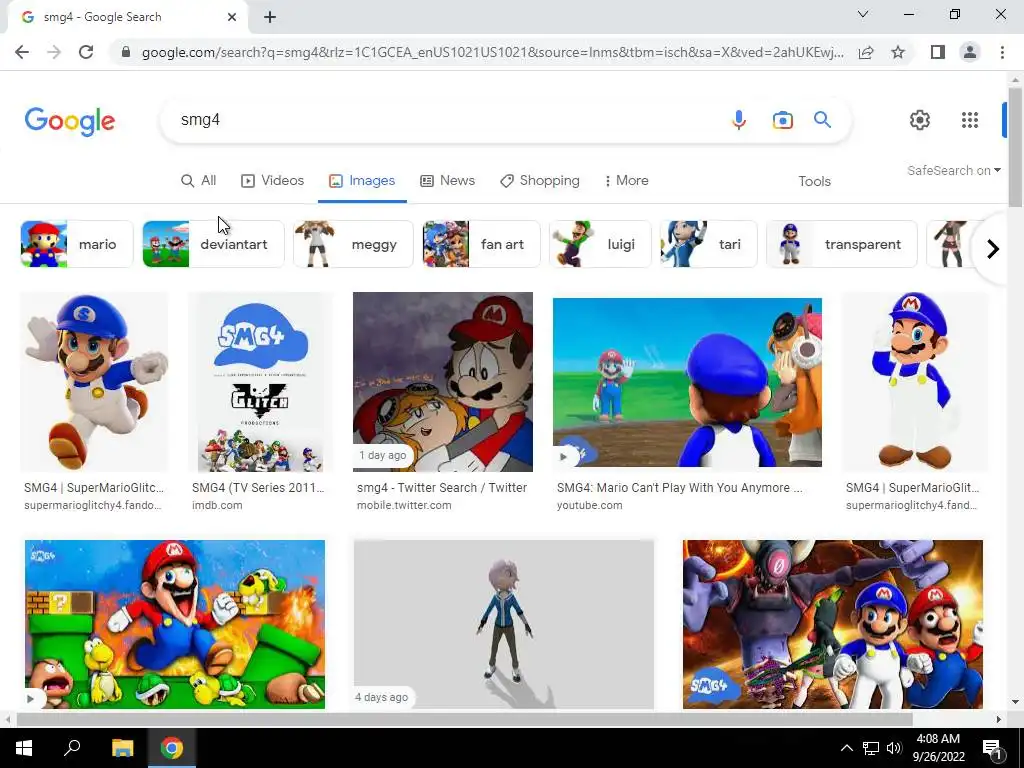Open the Chrome profile avatar
Image resolution: width=1024 pixels, height=768 pixels.
pos(970,52)
